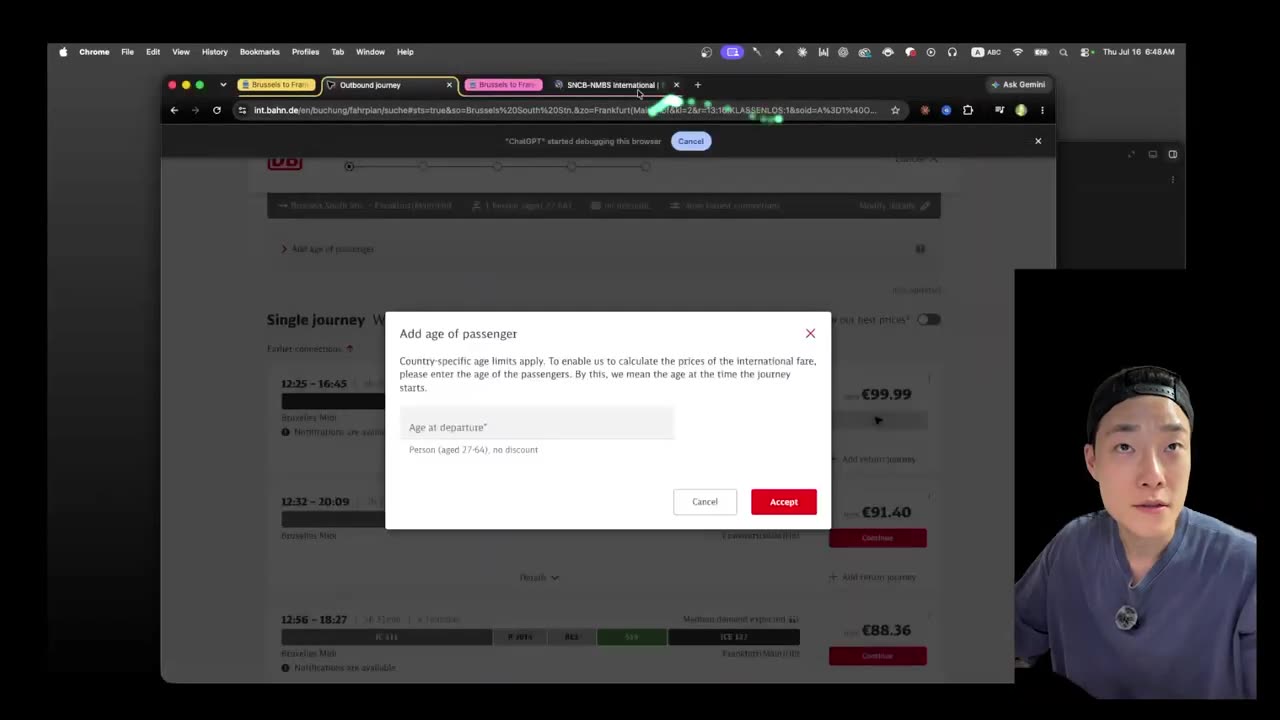
Task: Close the Outbound journey tab
Action: pos(449,85)
